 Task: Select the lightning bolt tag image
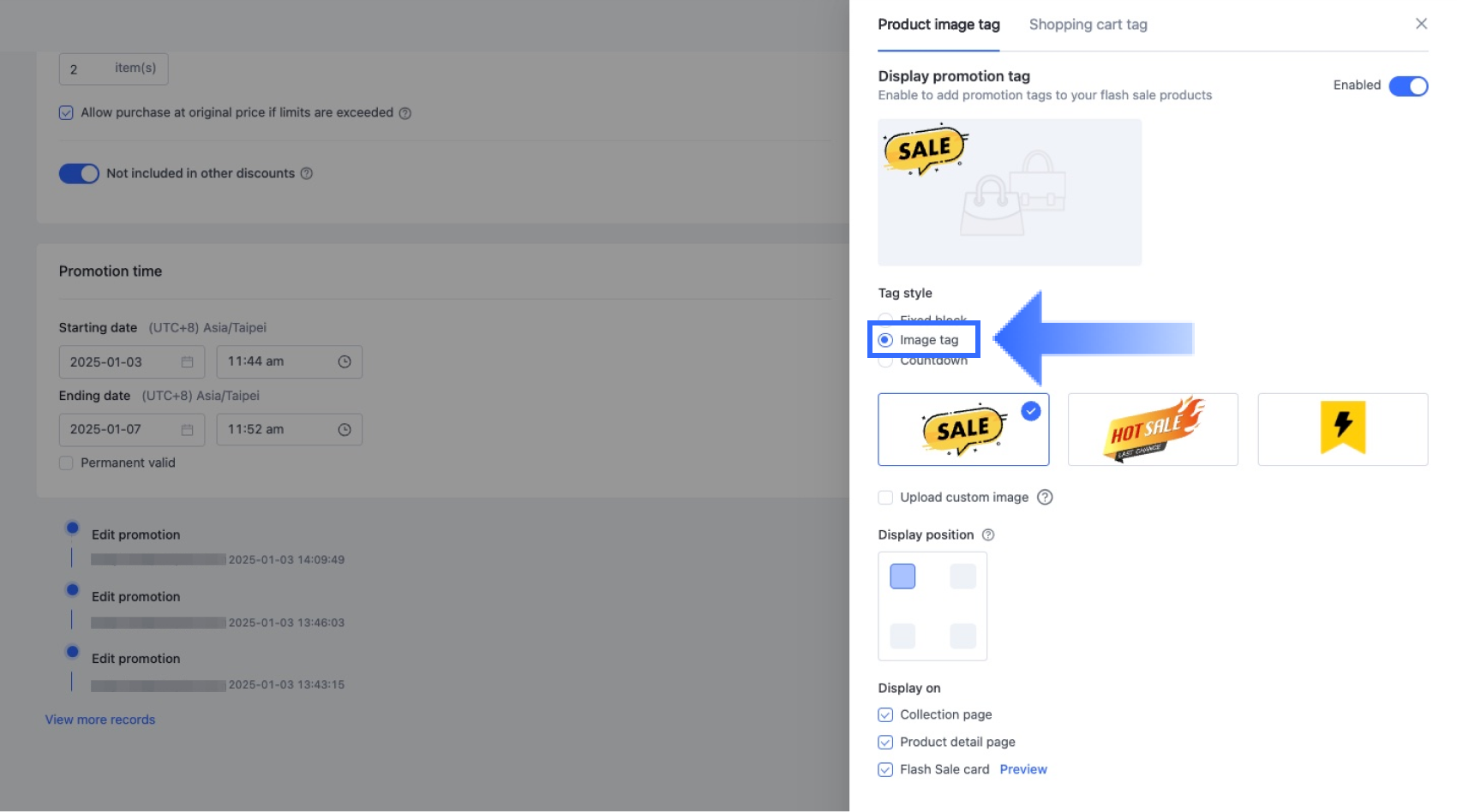click(1342, 430)
